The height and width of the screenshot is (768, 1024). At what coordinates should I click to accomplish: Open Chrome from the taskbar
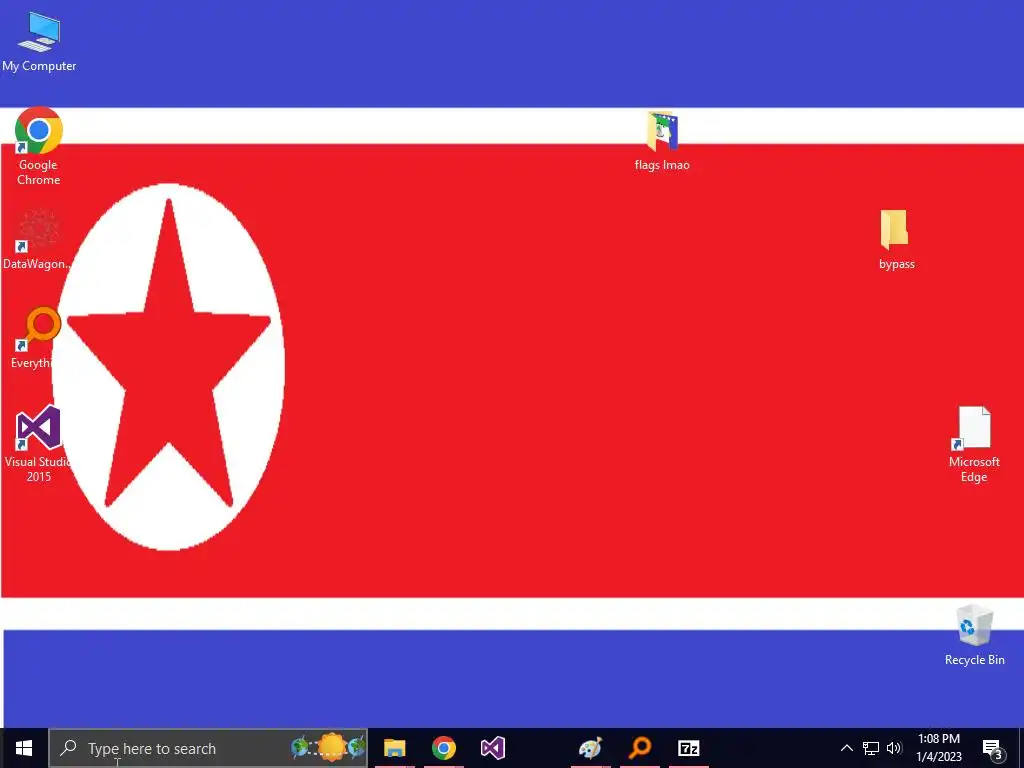[443, 748]
